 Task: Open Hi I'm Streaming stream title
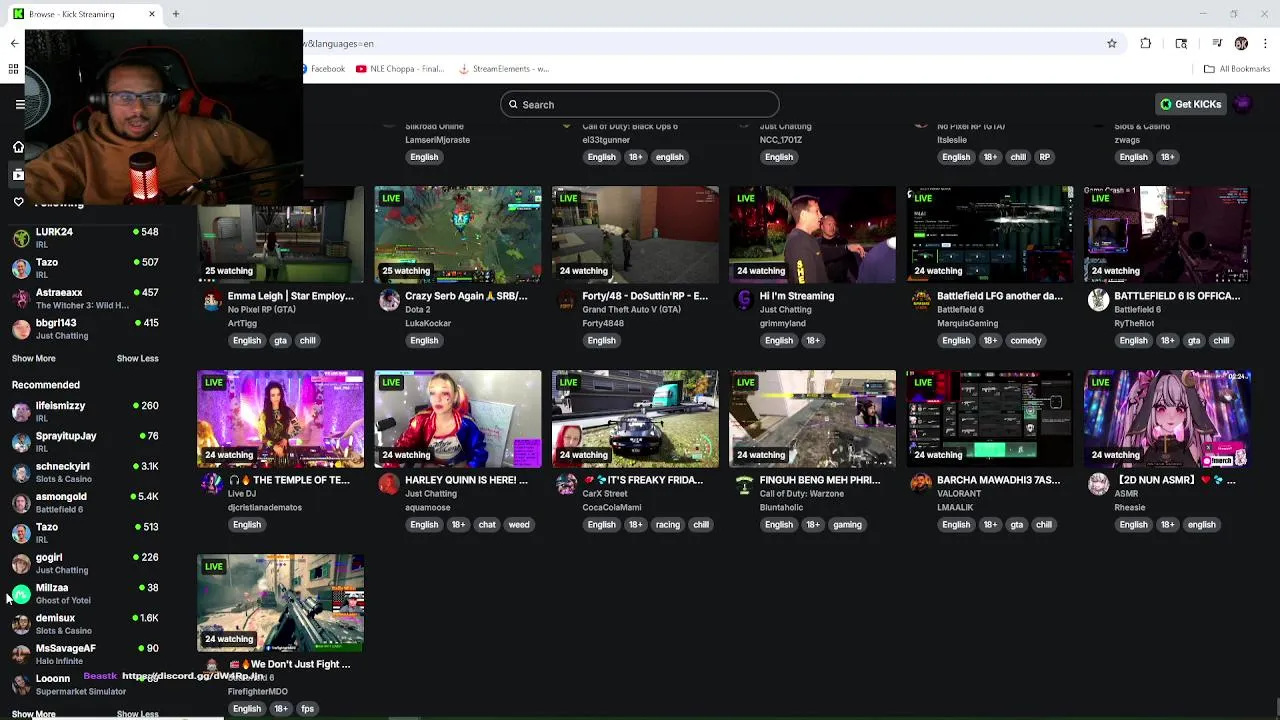[797, 296]
